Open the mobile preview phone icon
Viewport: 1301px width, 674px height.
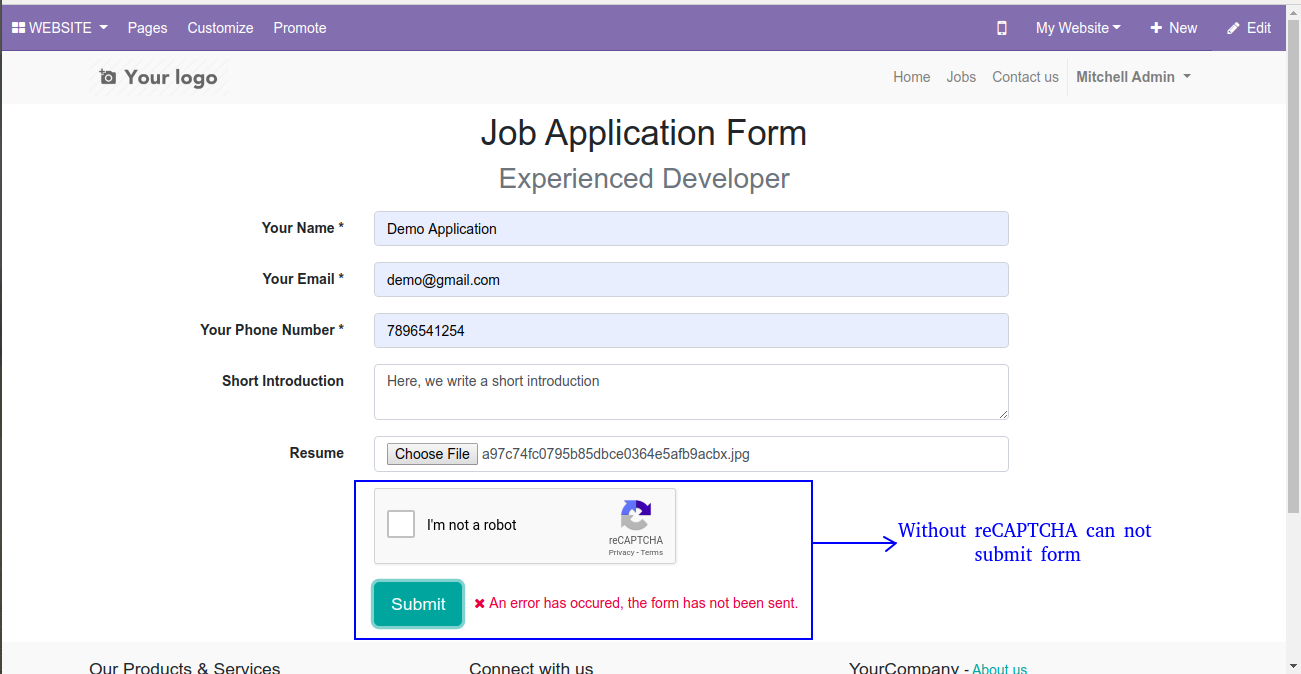(x=1002, y=28)
